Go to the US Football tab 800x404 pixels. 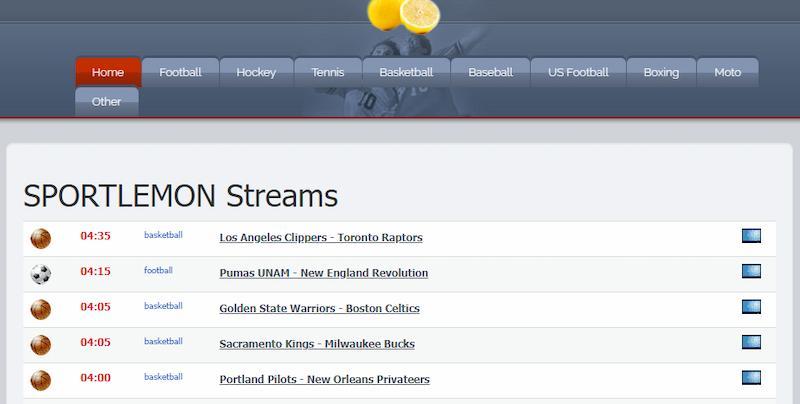coord(578,72)
